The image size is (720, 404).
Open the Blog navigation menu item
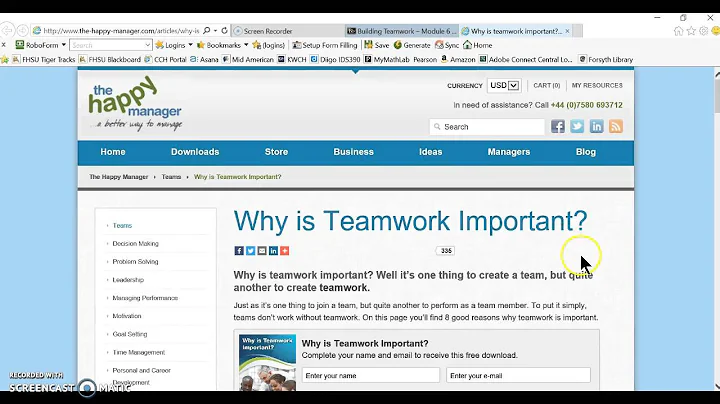coord(586,152)
